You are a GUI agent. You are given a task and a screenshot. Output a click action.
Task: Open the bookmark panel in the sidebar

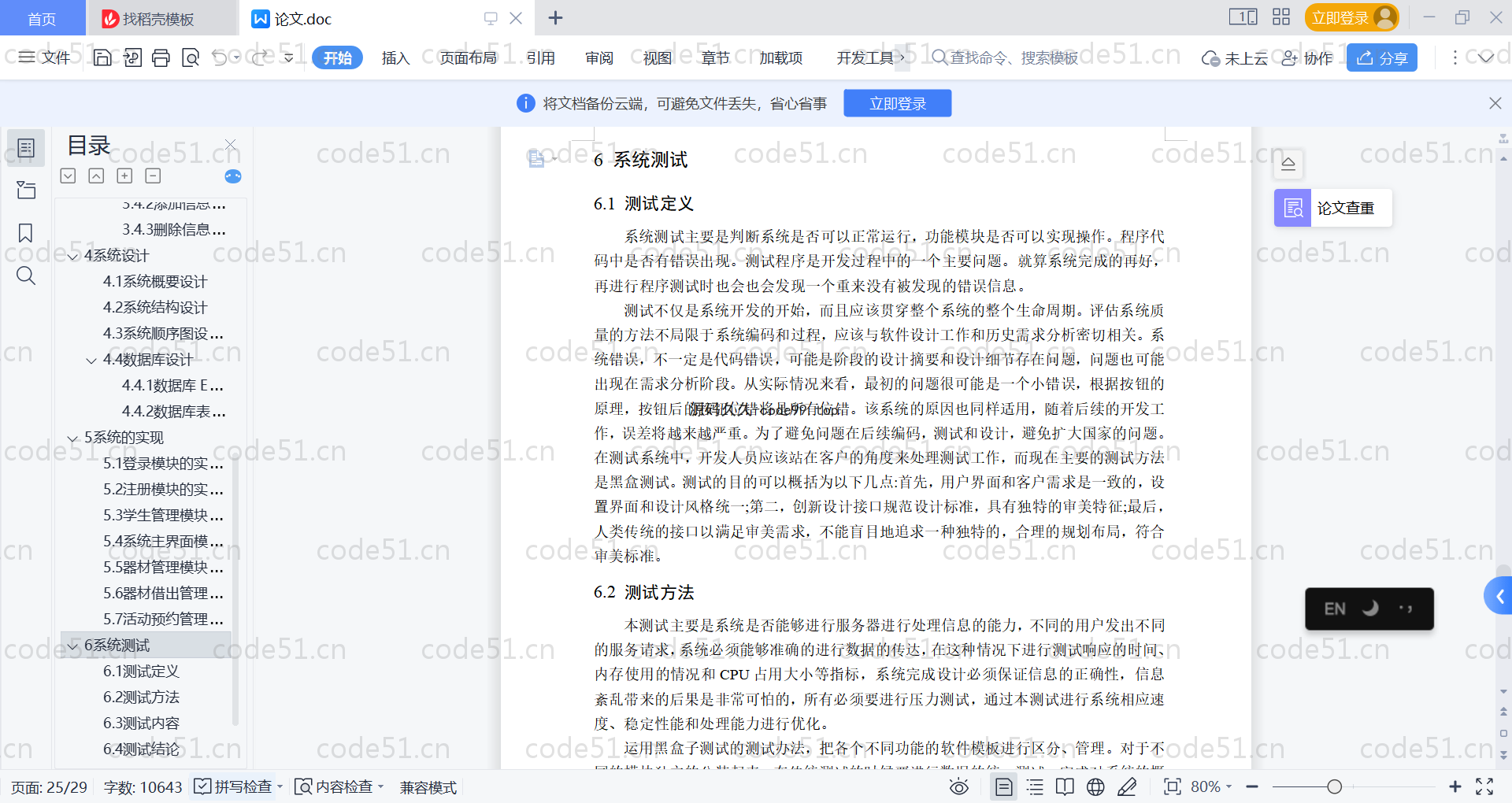25,233
